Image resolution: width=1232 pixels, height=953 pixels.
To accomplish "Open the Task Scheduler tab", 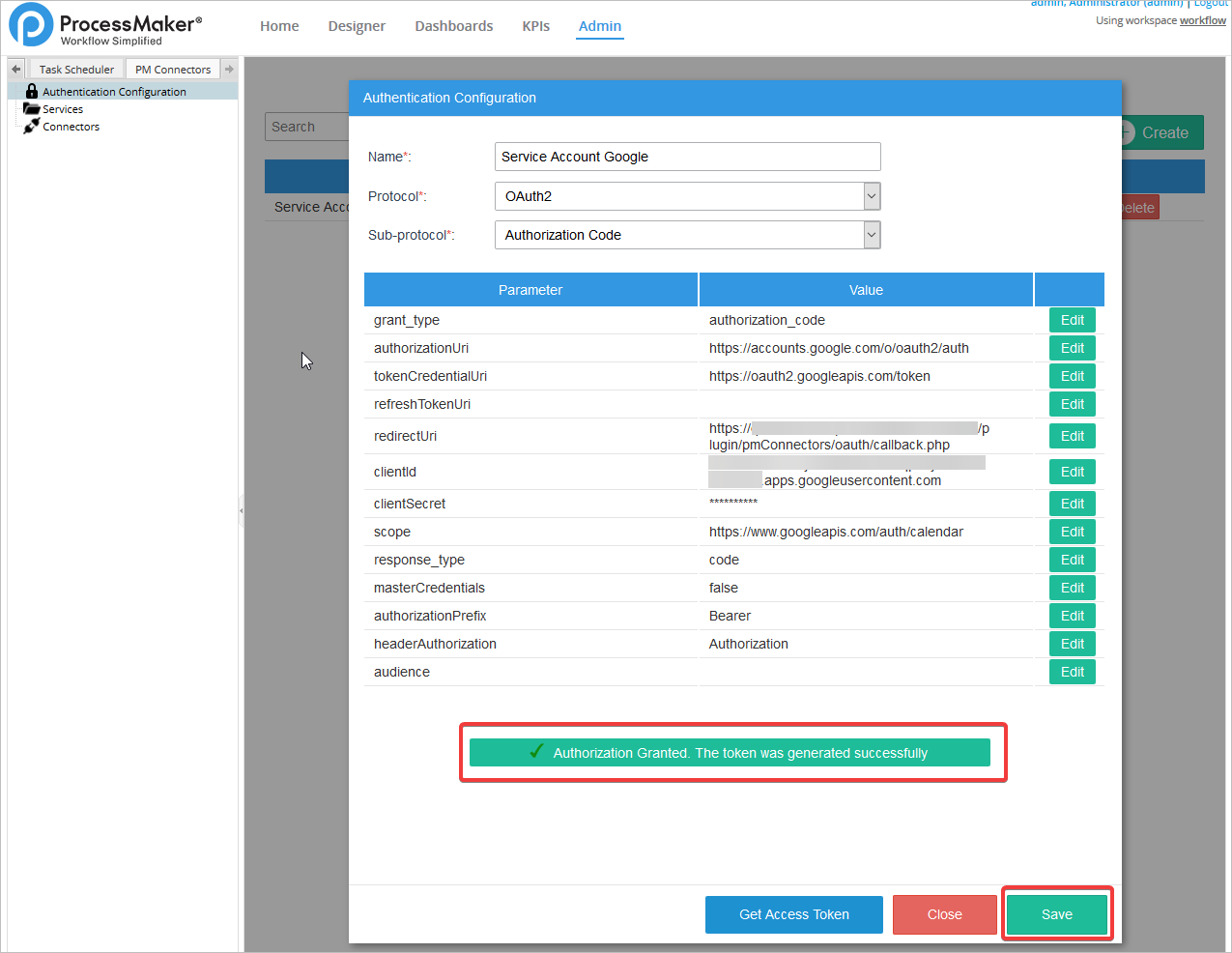I will 76,70.
